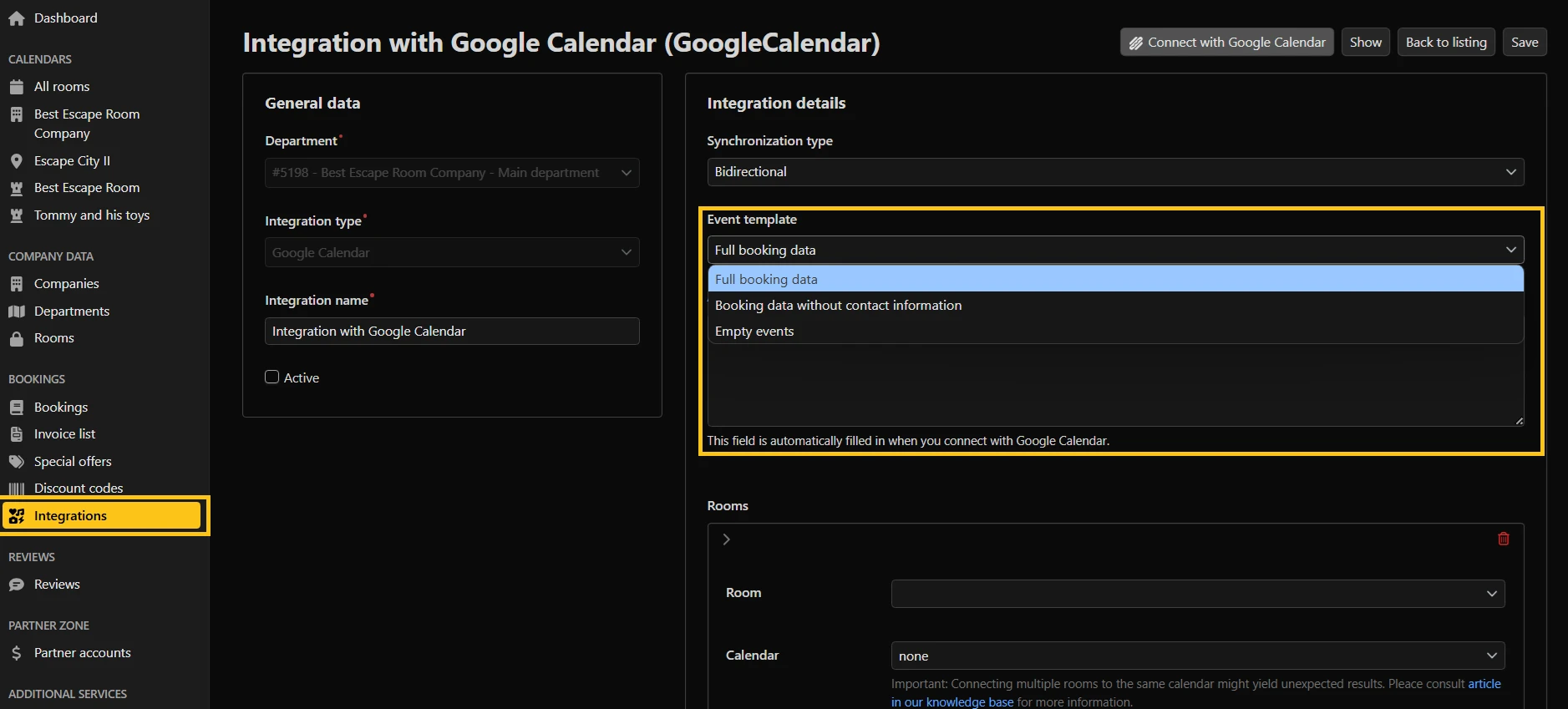The image size is (1568, 709).
Task: Choose the 'Empty events' template option
Action: pos(754,332)
